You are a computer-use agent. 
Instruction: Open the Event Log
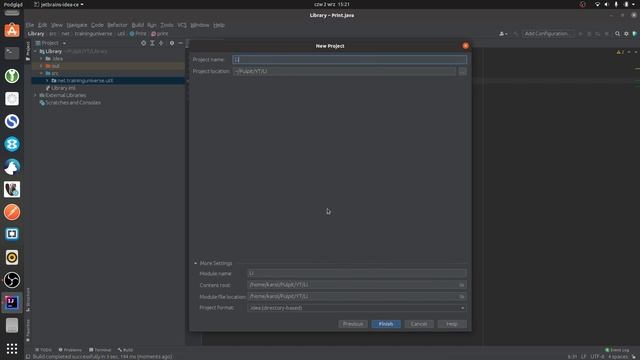pyautogui.click(x=617, y=350)
